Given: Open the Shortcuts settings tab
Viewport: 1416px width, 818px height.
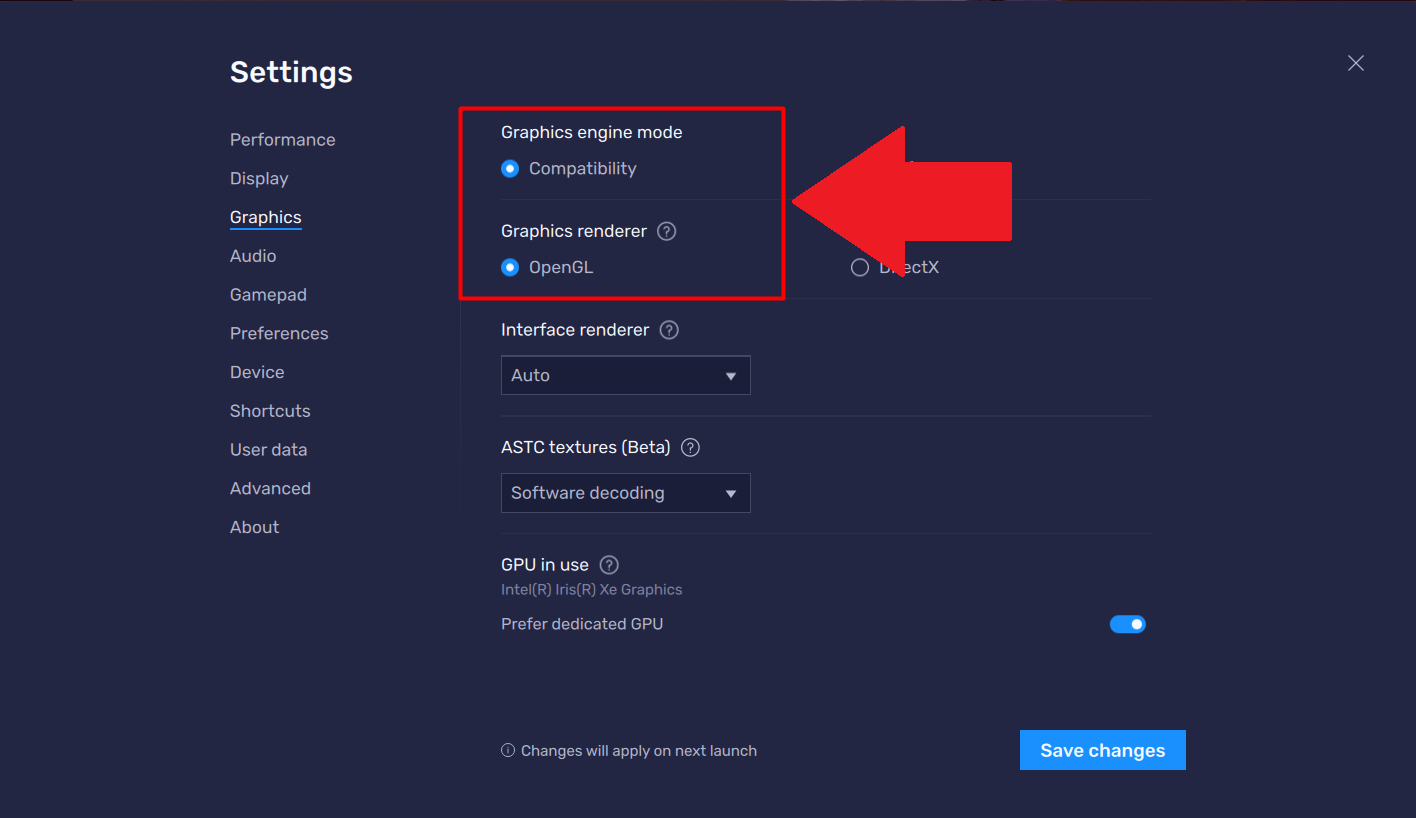Looking at the screenshot, I should point(270,411).
